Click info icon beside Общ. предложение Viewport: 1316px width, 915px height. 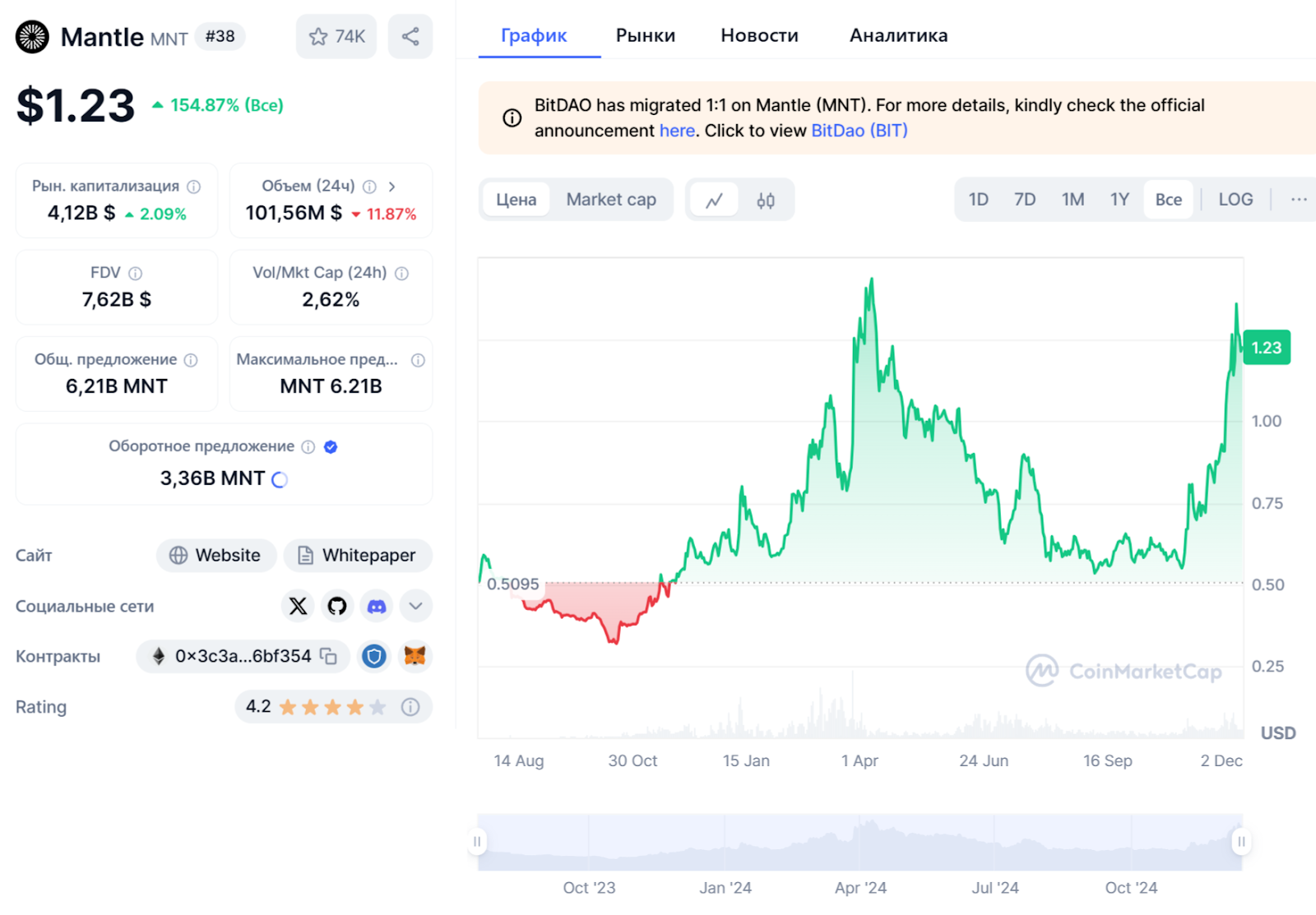coord(191,360)
